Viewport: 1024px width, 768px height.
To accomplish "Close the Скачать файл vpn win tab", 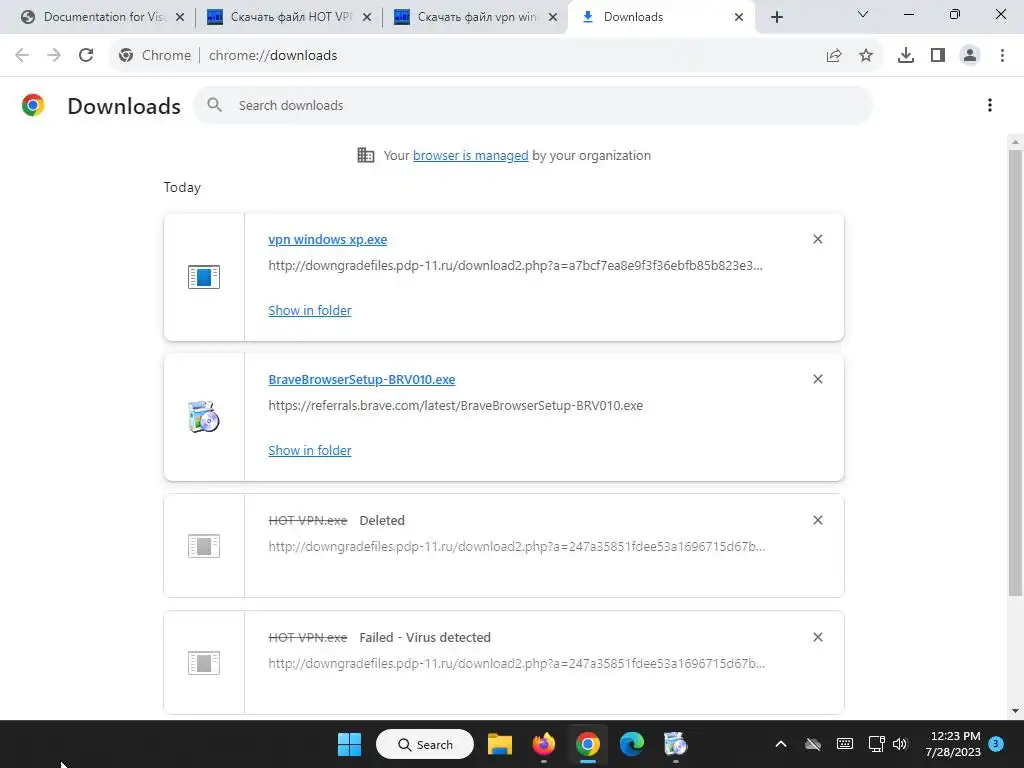I will (x=553, y=17).
